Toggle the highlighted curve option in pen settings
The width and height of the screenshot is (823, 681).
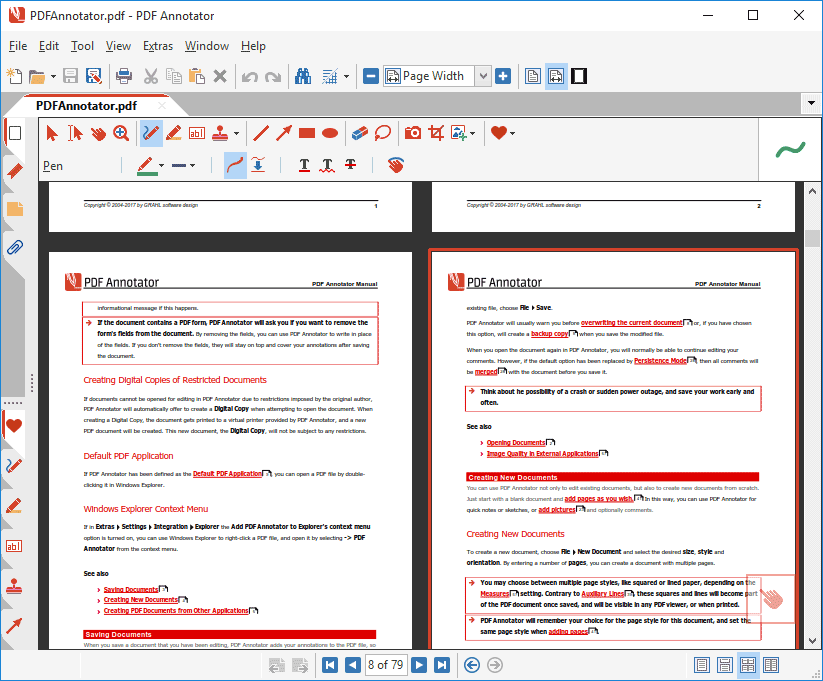click(235, 165)
